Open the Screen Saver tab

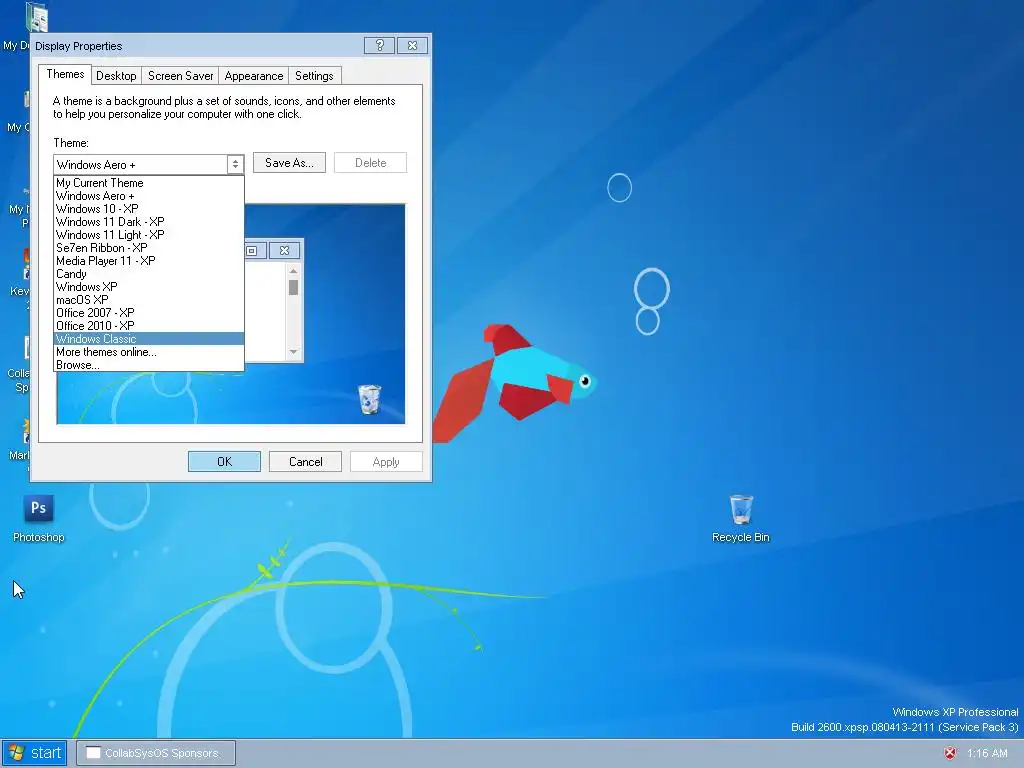pyautogui.click(x=180, y=76)
